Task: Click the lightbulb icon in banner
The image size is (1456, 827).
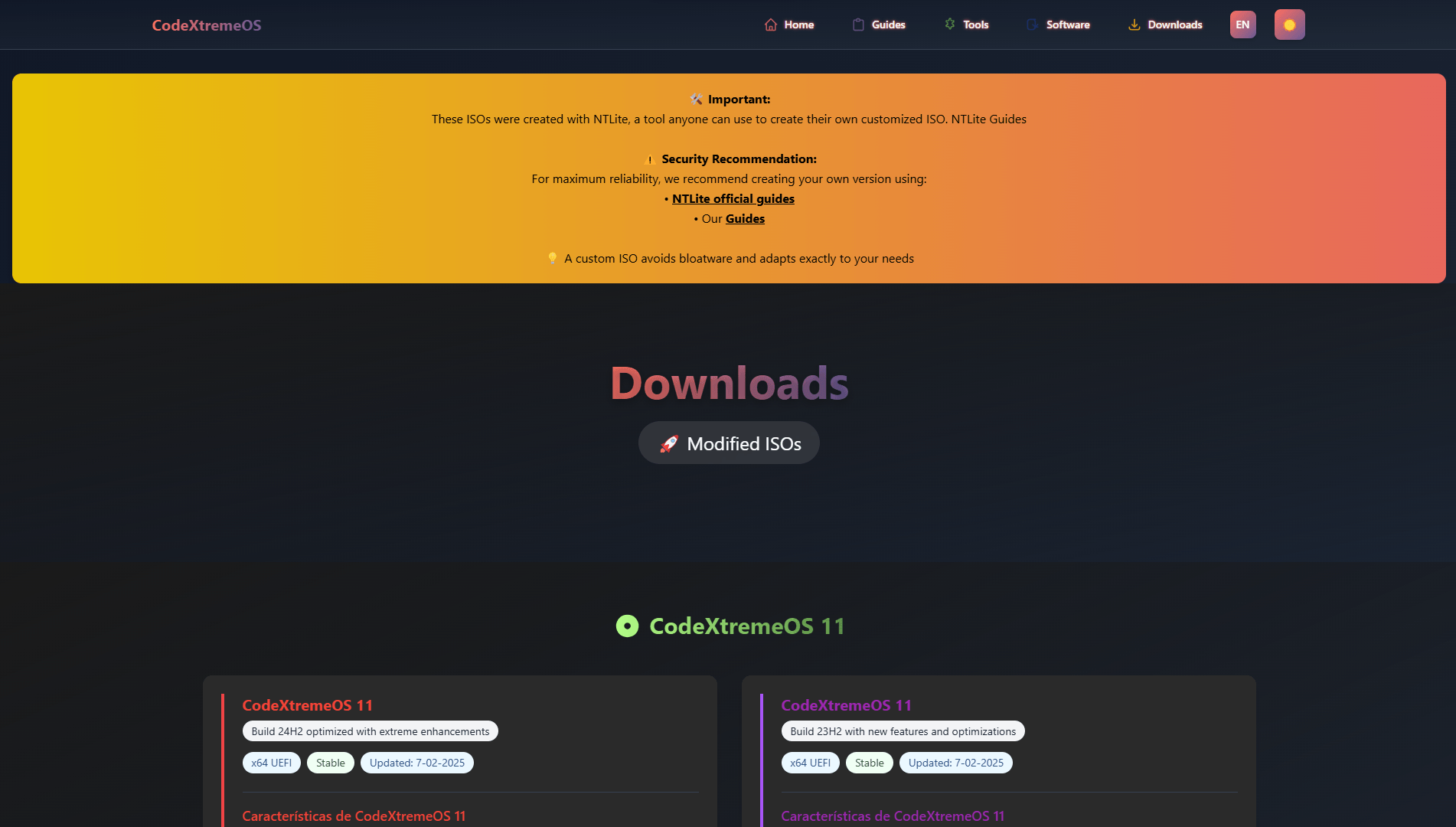Action: (552, 258)
